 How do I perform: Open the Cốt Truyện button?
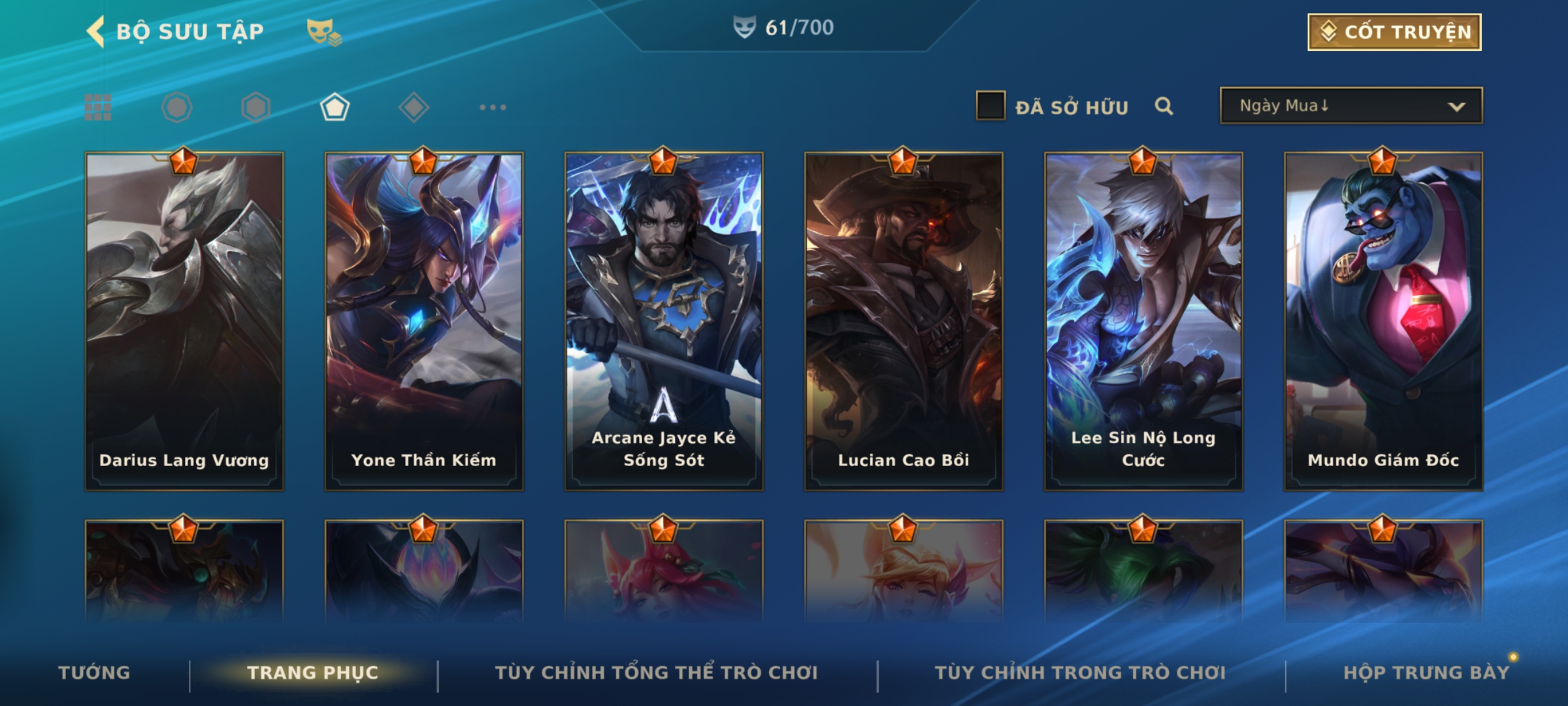click(x=1394, y=31)
